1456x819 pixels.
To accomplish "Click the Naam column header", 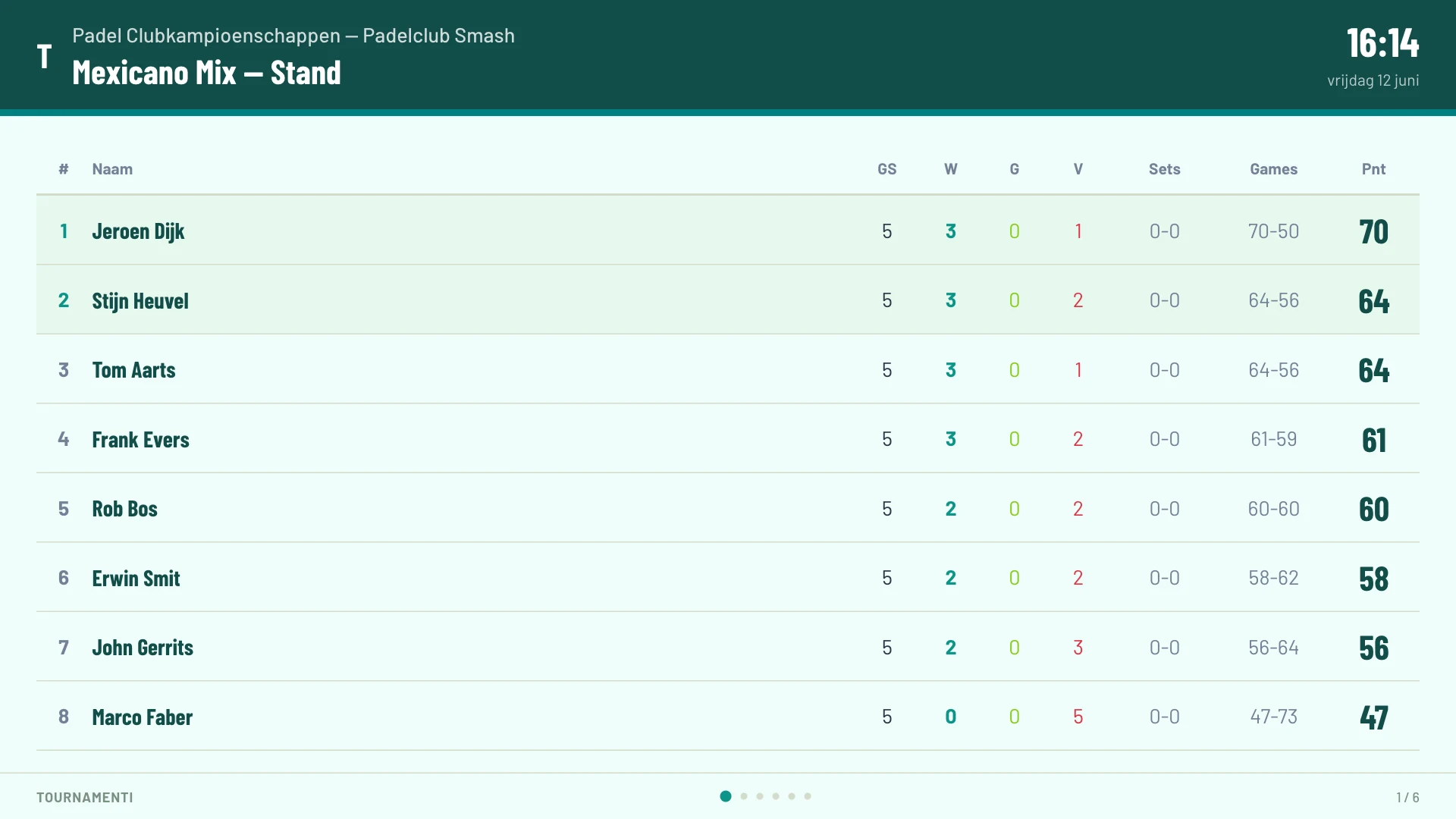I will click(112, 169).
